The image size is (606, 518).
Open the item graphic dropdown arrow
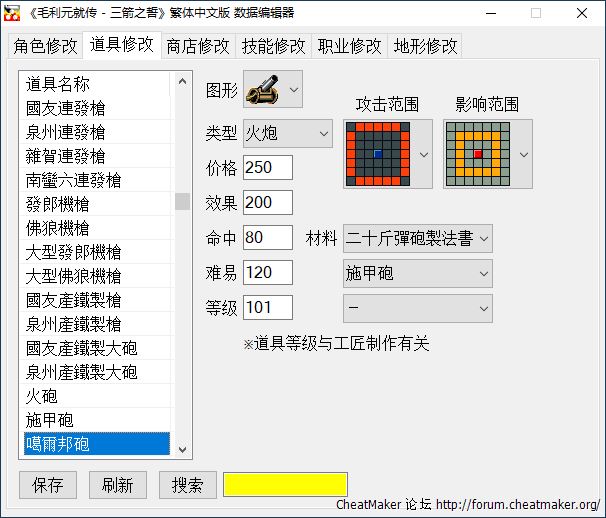click(293, 89)
